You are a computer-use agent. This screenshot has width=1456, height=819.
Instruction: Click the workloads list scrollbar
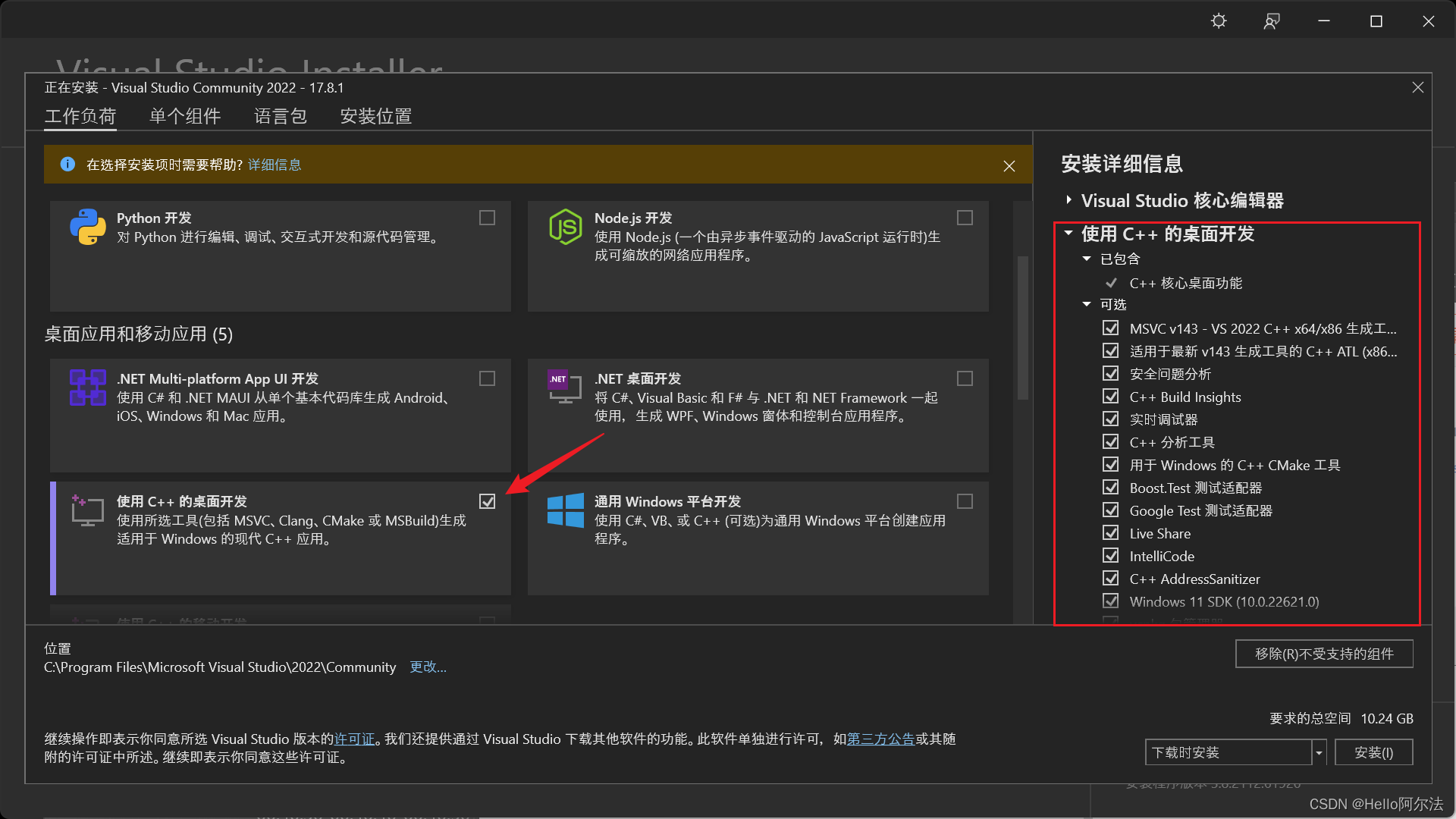point(1022,328)
